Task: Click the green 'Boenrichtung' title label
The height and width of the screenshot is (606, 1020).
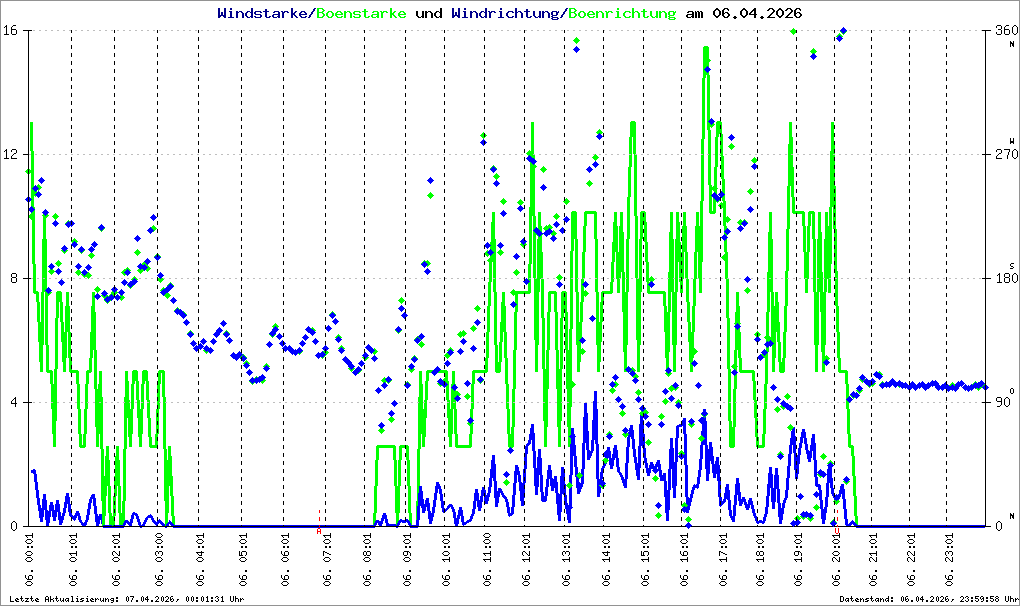Action: tap(623, 13)
